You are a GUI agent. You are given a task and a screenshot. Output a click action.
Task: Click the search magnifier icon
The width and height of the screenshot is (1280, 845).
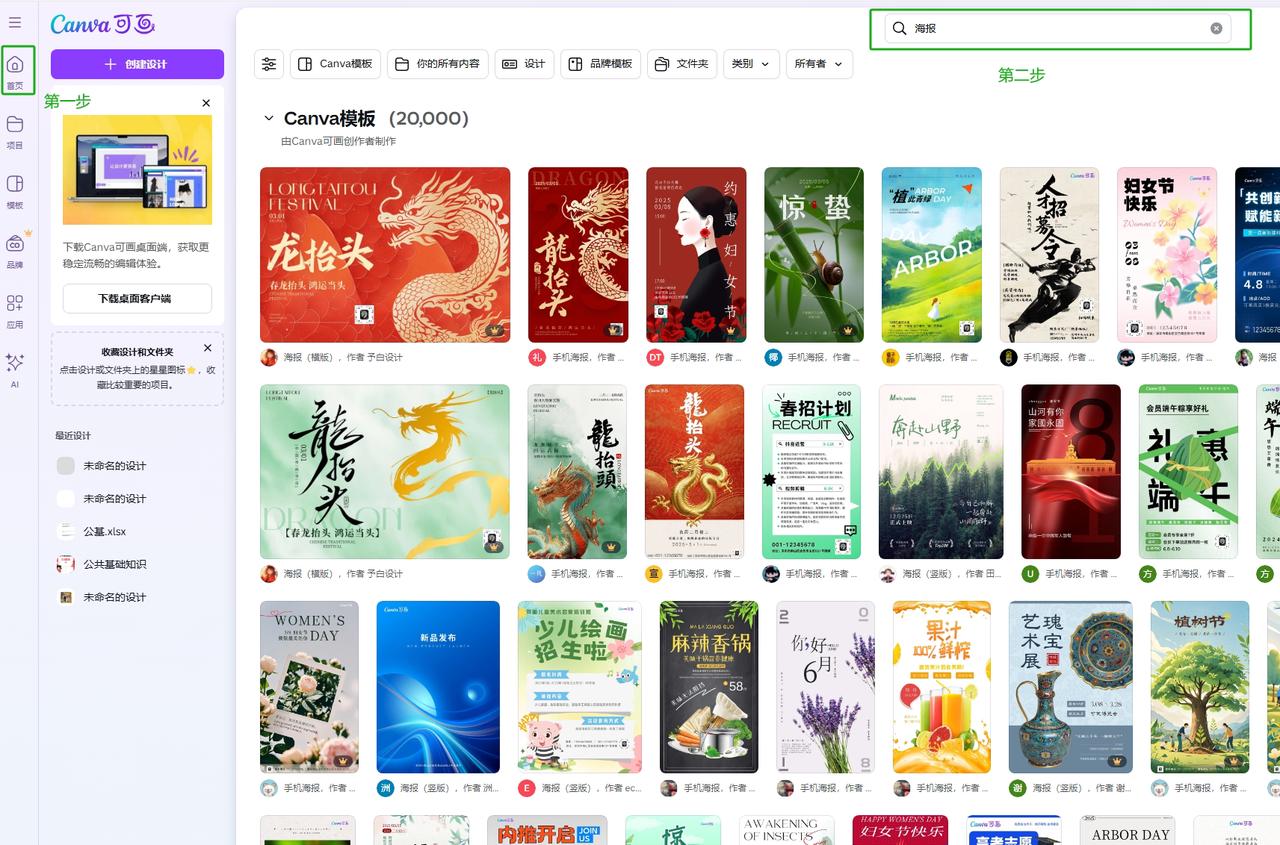click(899, 28)
